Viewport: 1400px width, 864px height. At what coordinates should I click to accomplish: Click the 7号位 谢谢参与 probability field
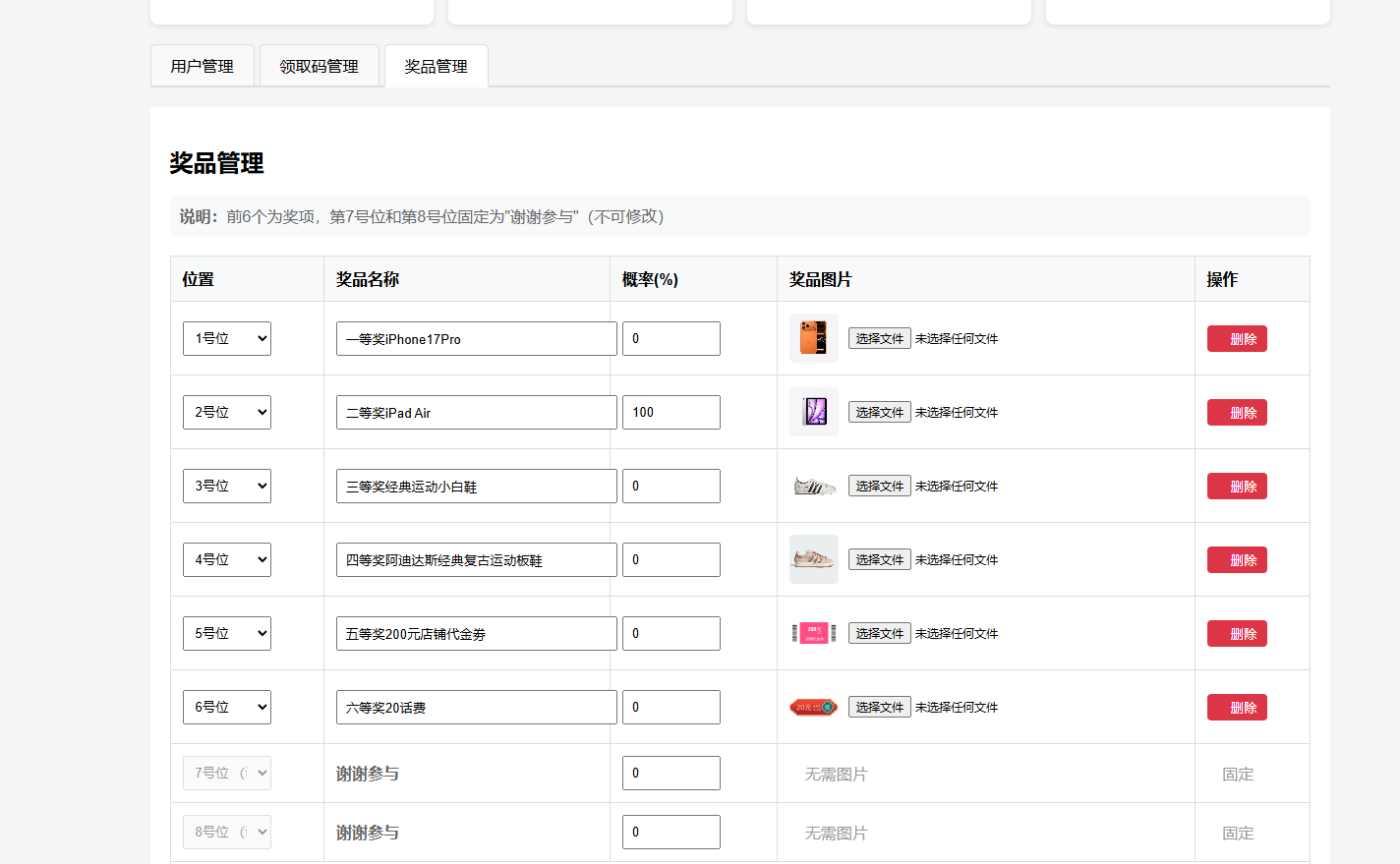(671, 773)
